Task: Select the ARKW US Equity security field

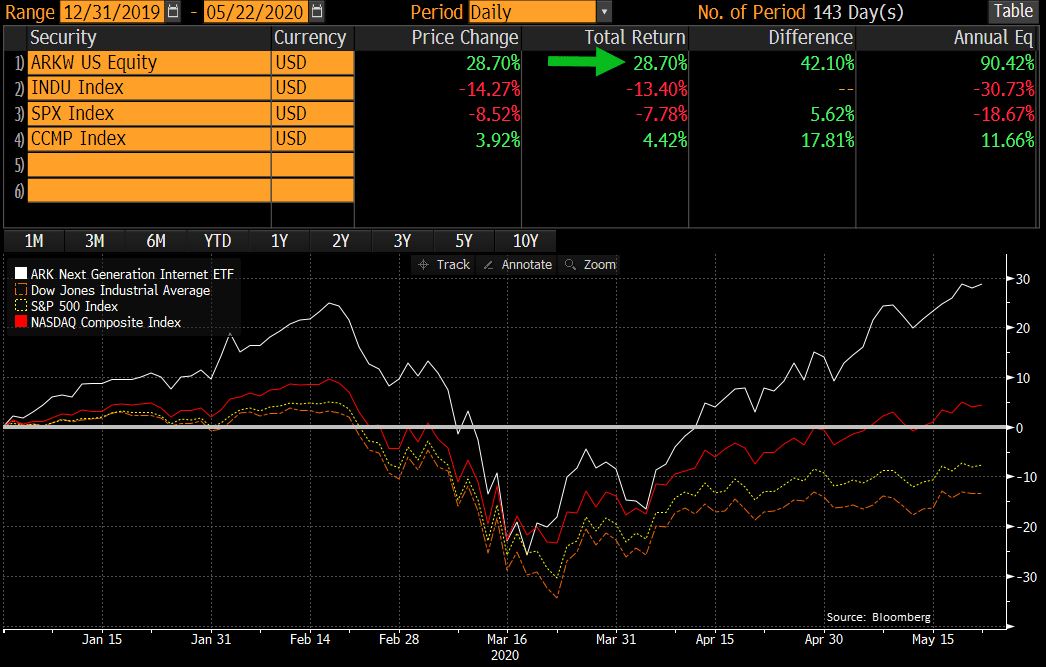Action: tap(149, 63)
